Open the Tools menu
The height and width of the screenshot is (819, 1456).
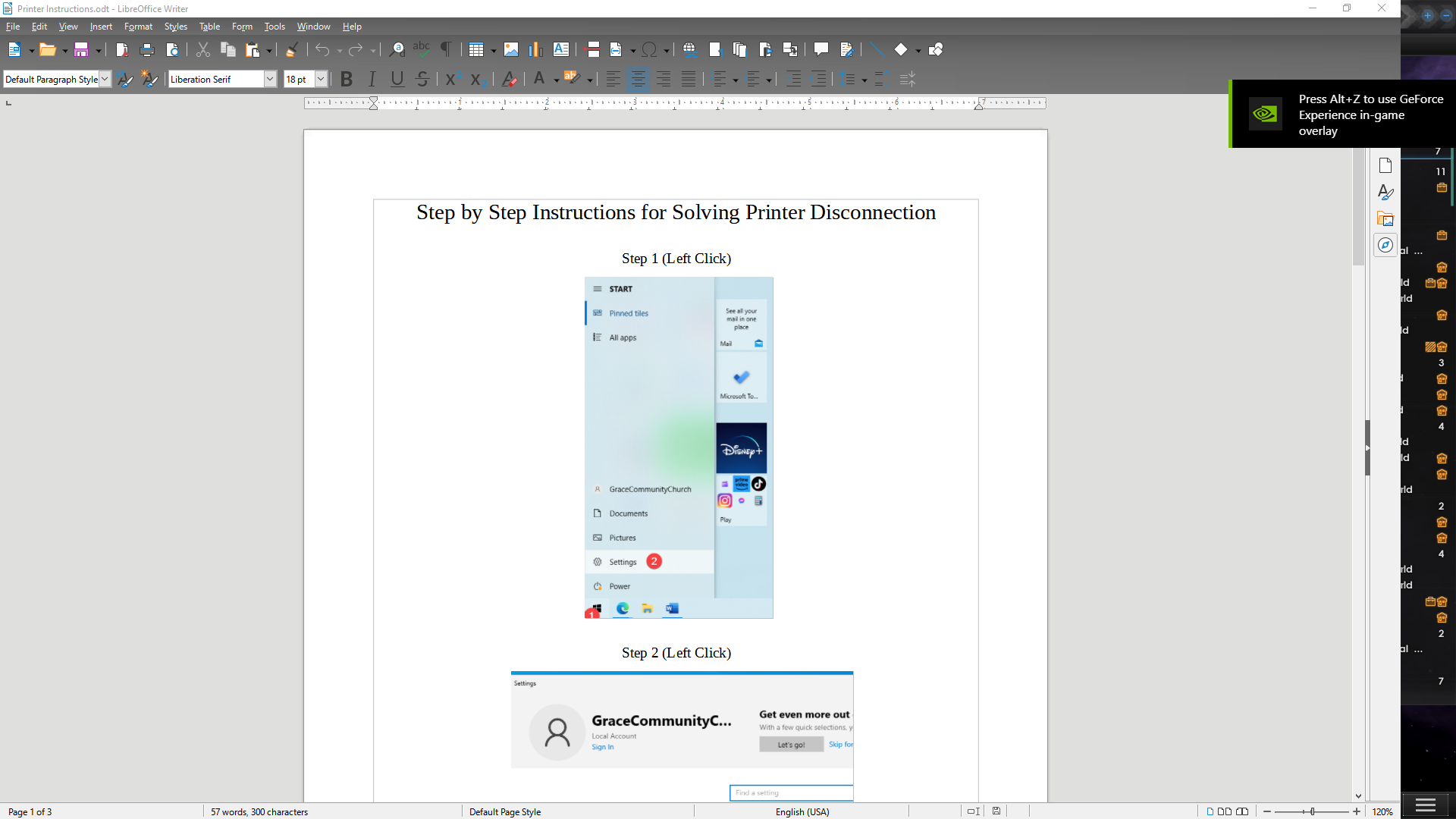(275, 27)
